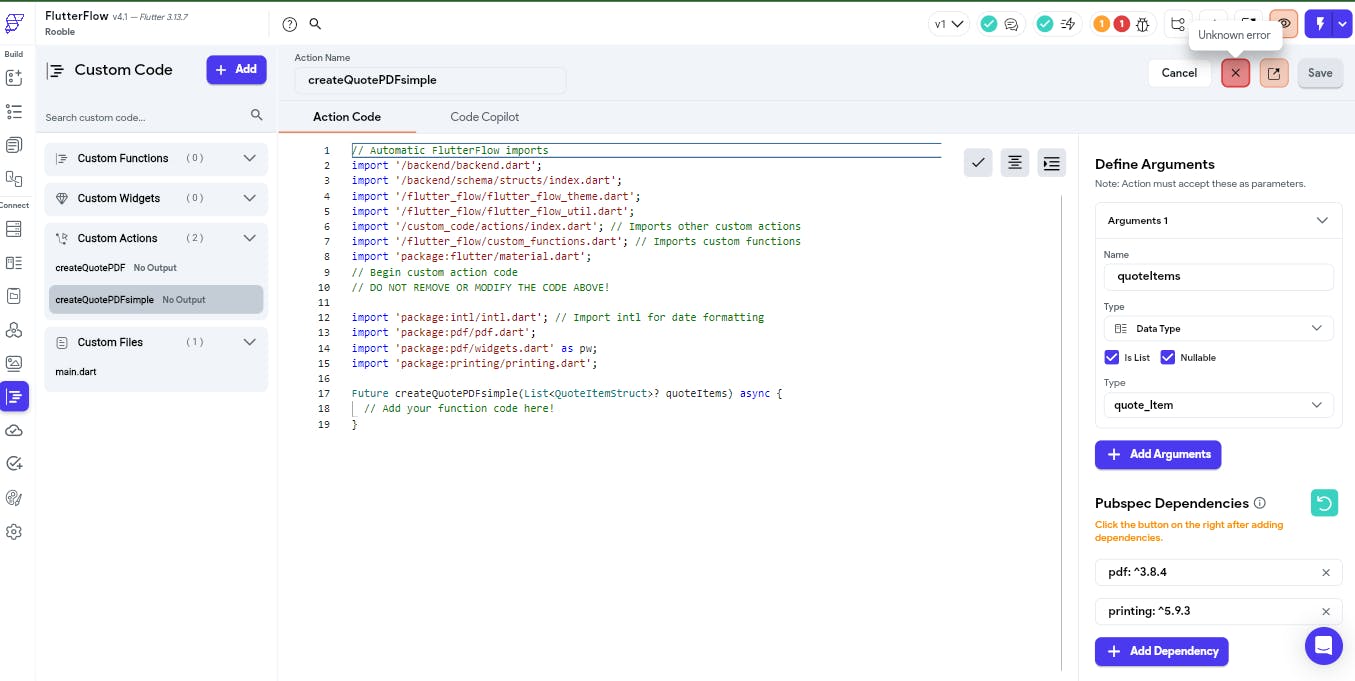Remove the pdf: ^3.8.4 dependency
The width and height of the screenshot is (1355, 681).
pos(1326,573)
